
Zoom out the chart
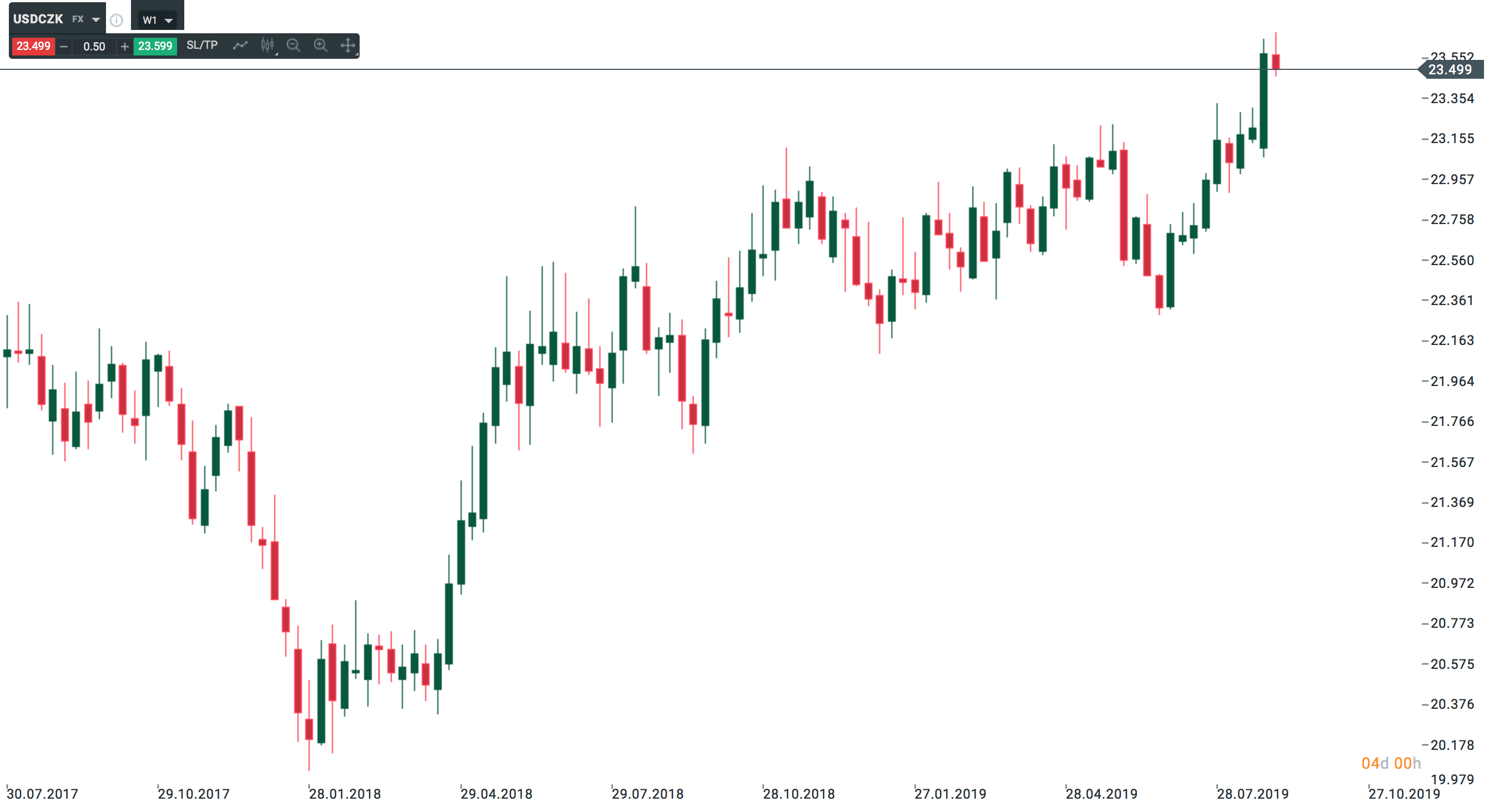[x=294, y=45]
